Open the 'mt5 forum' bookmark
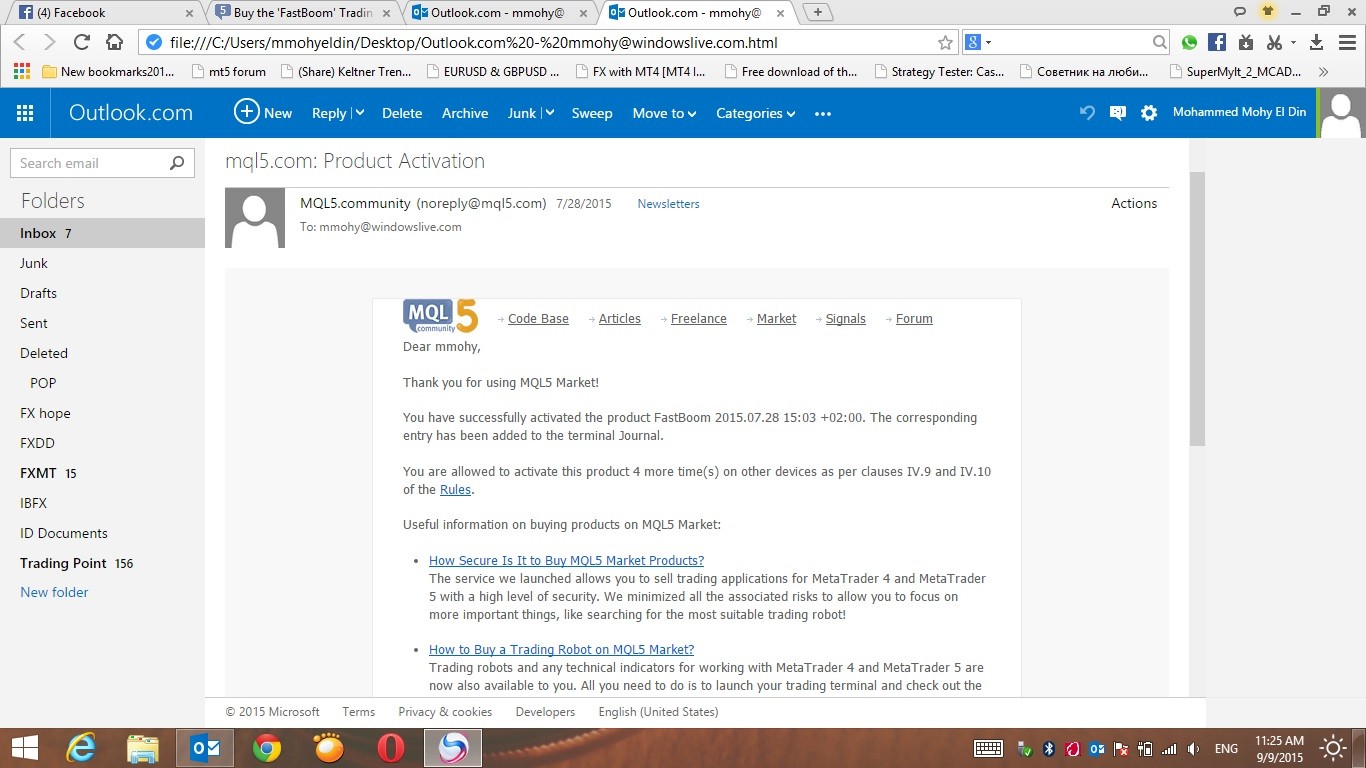1366x768 pixels. [x=229, y=72]
